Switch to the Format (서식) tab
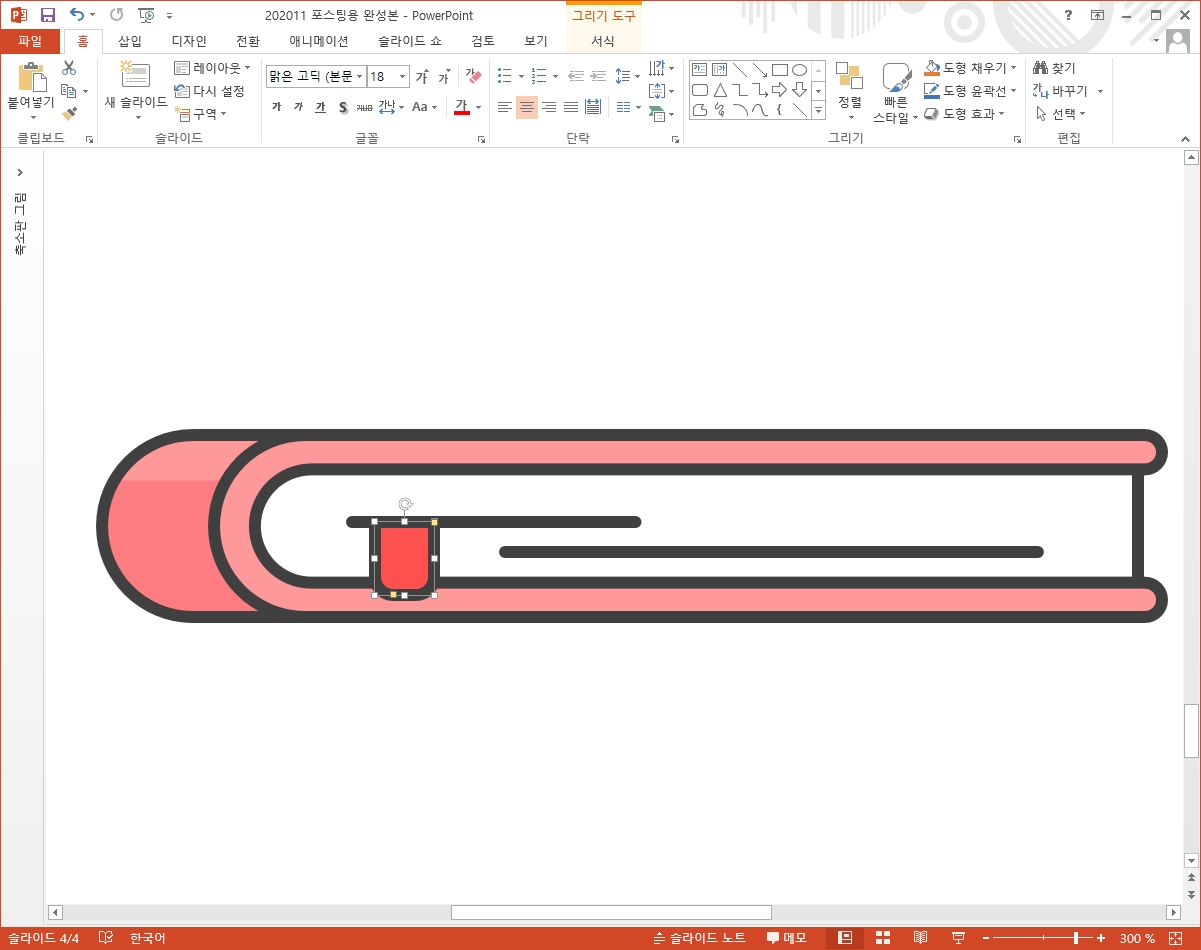This screenshot has width=1201, height=950. point(602,41)
